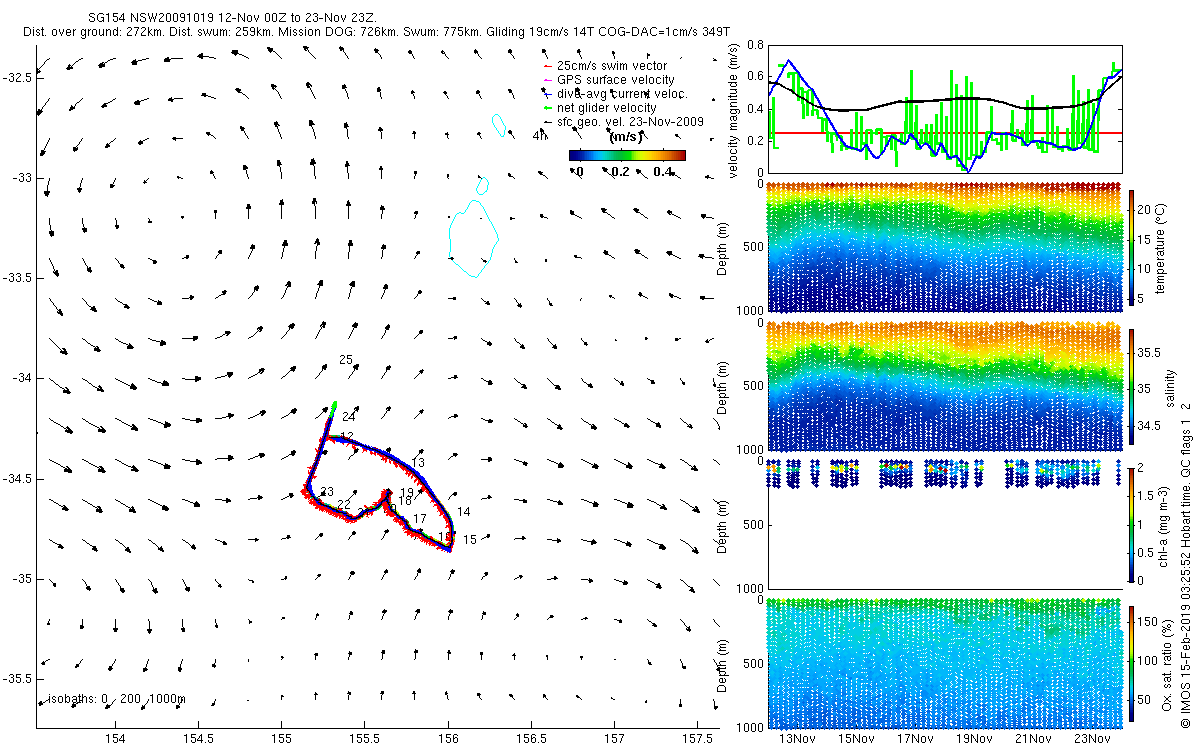Click the 150 tick on the oxygen colorbar
The width and height of the screenshot is (1200, 750).
pyautogui.click(x=1148, y=620)
